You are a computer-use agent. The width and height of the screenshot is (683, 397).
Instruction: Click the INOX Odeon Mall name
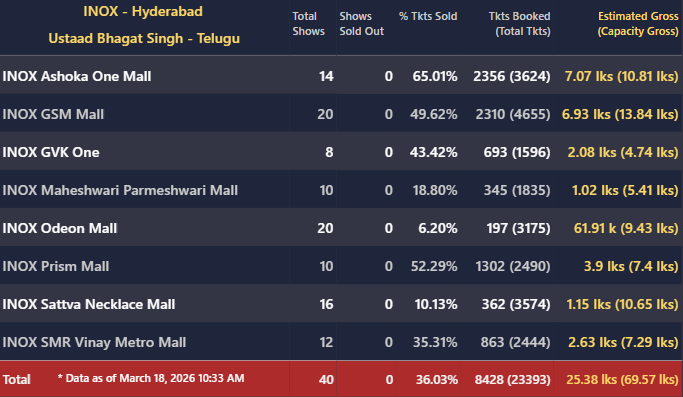(x=60, y=228)
